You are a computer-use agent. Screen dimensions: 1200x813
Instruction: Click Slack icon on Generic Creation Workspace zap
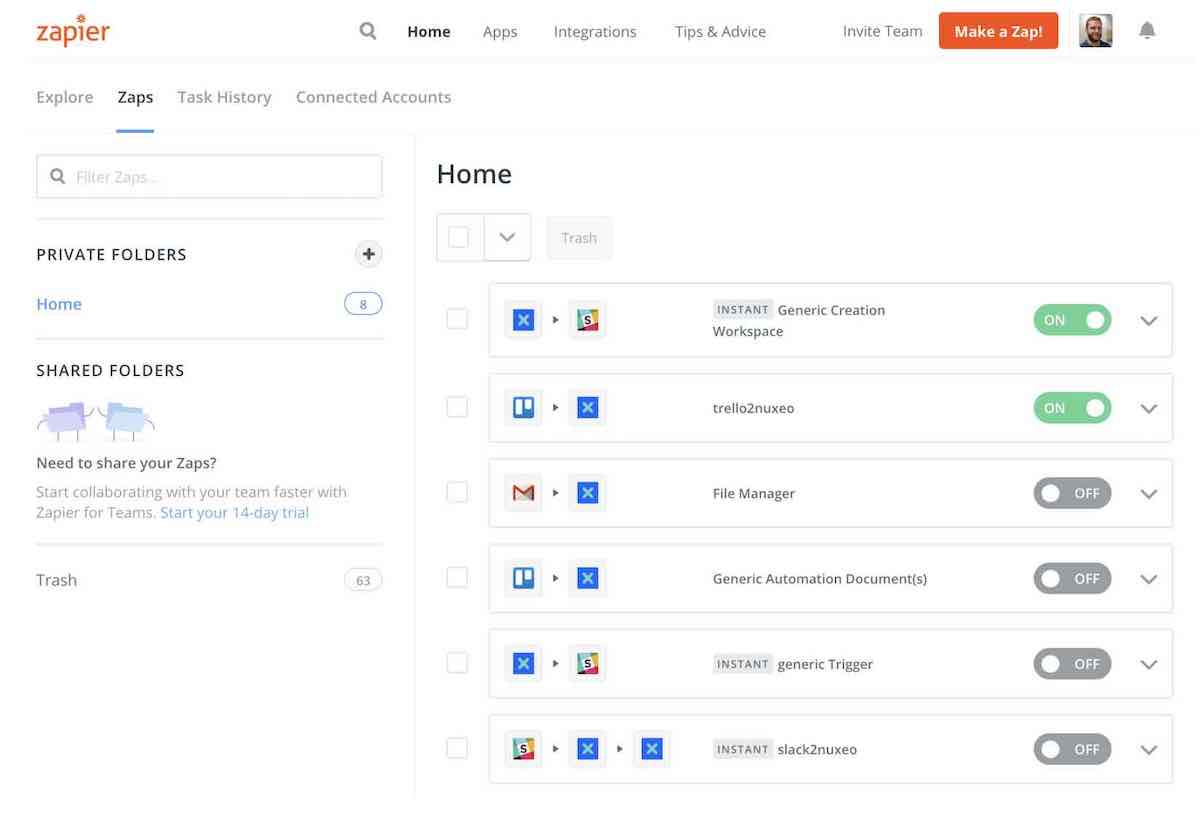588,320
